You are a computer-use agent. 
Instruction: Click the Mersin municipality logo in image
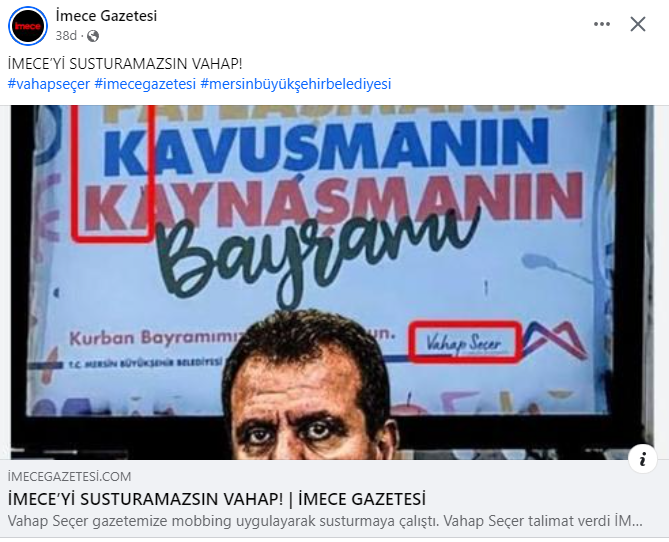click(x=555, y=340)
